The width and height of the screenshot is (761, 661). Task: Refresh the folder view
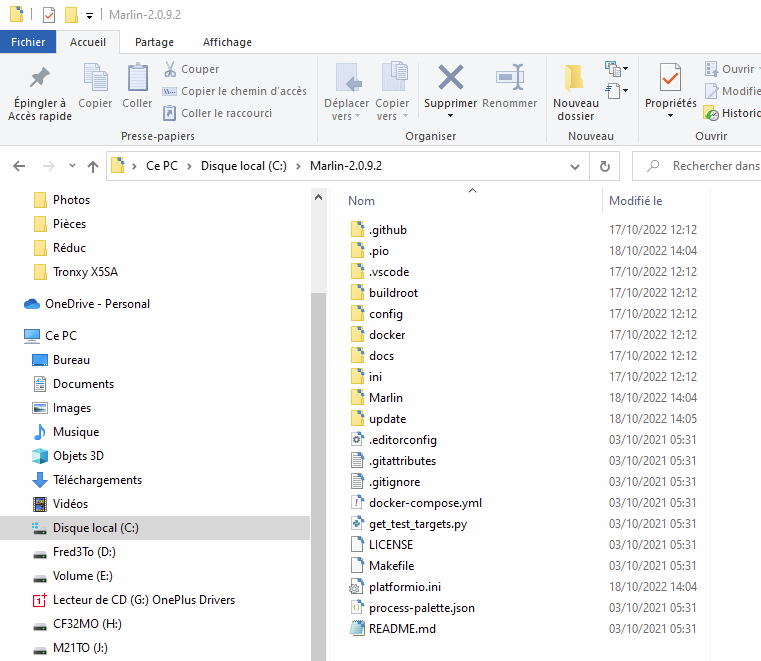(x=605, y=166)
